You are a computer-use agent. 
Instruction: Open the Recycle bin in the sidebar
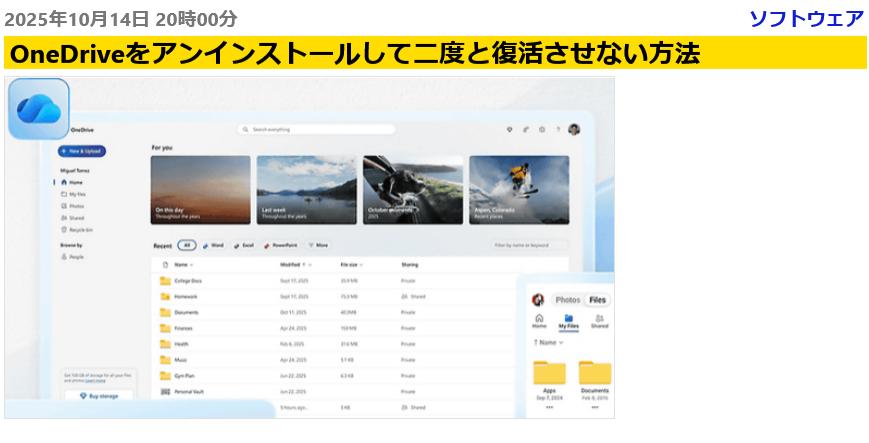(x=78, y=229)
